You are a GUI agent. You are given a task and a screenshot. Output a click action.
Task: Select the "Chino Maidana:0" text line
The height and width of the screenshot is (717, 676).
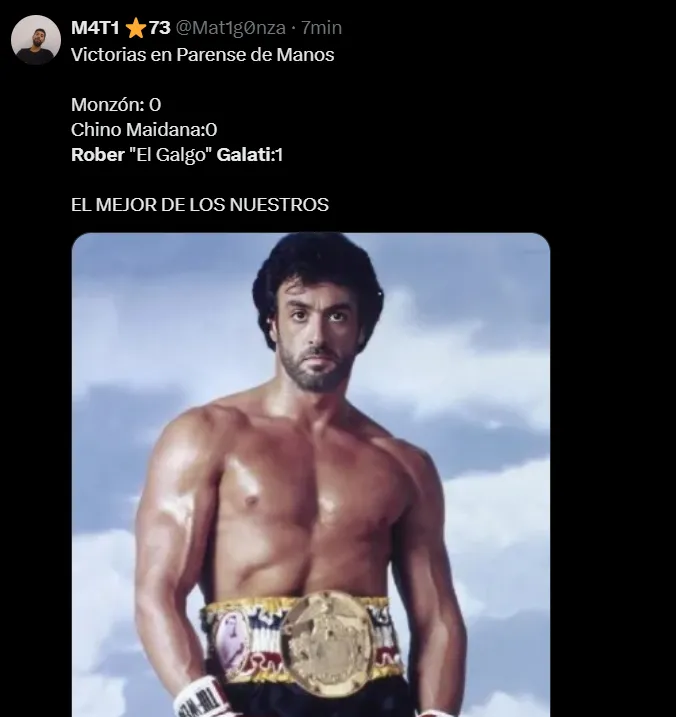(144, 130)
